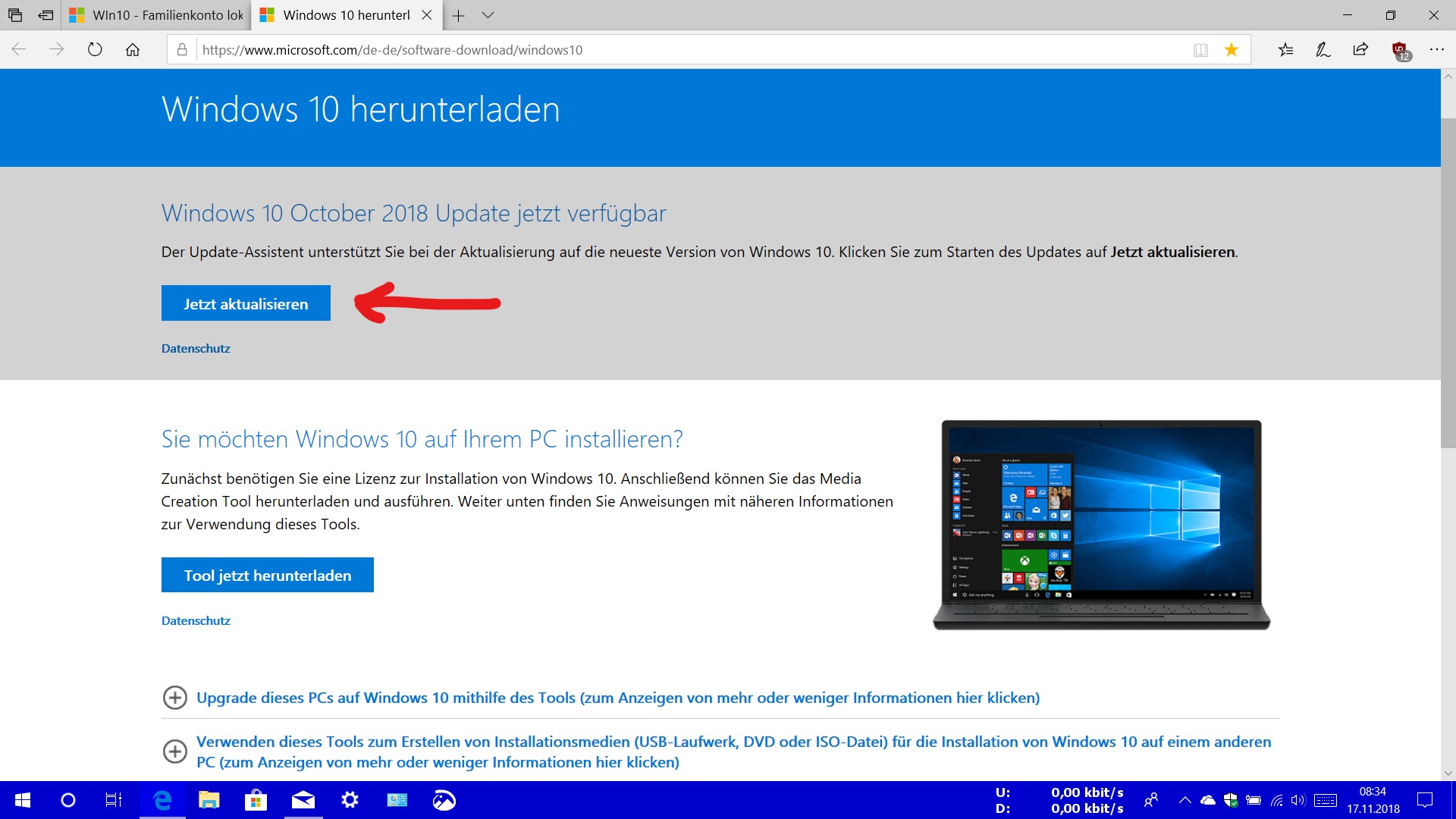Click the volume speaker tray icon
This screenshot has height=819, width=1456.
pyautogui.click(x=1298, y=800)
